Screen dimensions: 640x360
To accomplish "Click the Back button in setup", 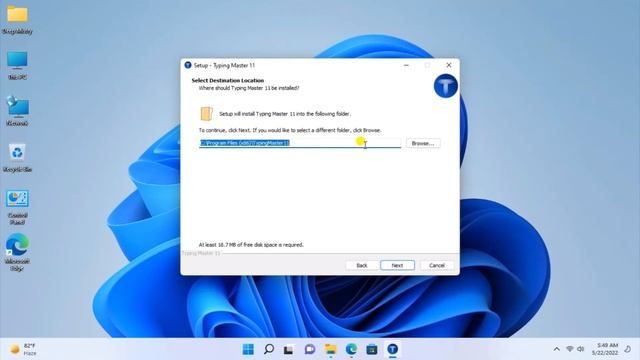I will coord(362,265).
